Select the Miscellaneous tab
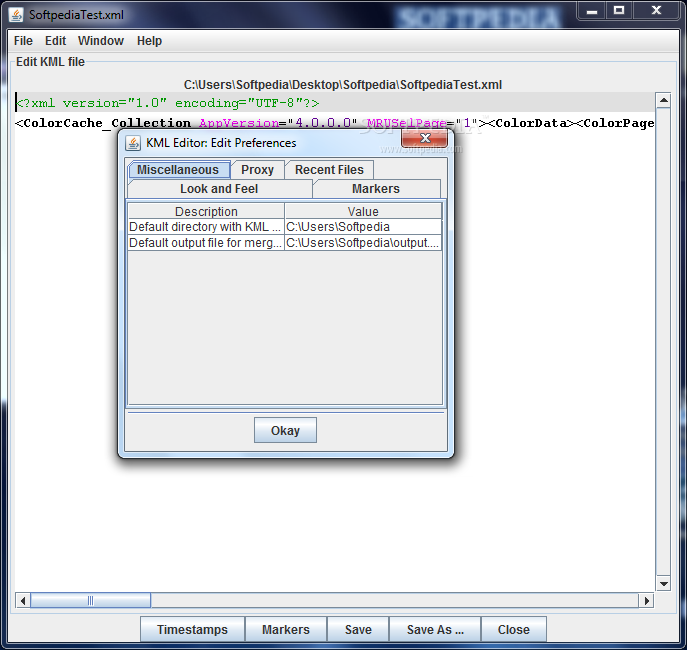 click(178, 170)
